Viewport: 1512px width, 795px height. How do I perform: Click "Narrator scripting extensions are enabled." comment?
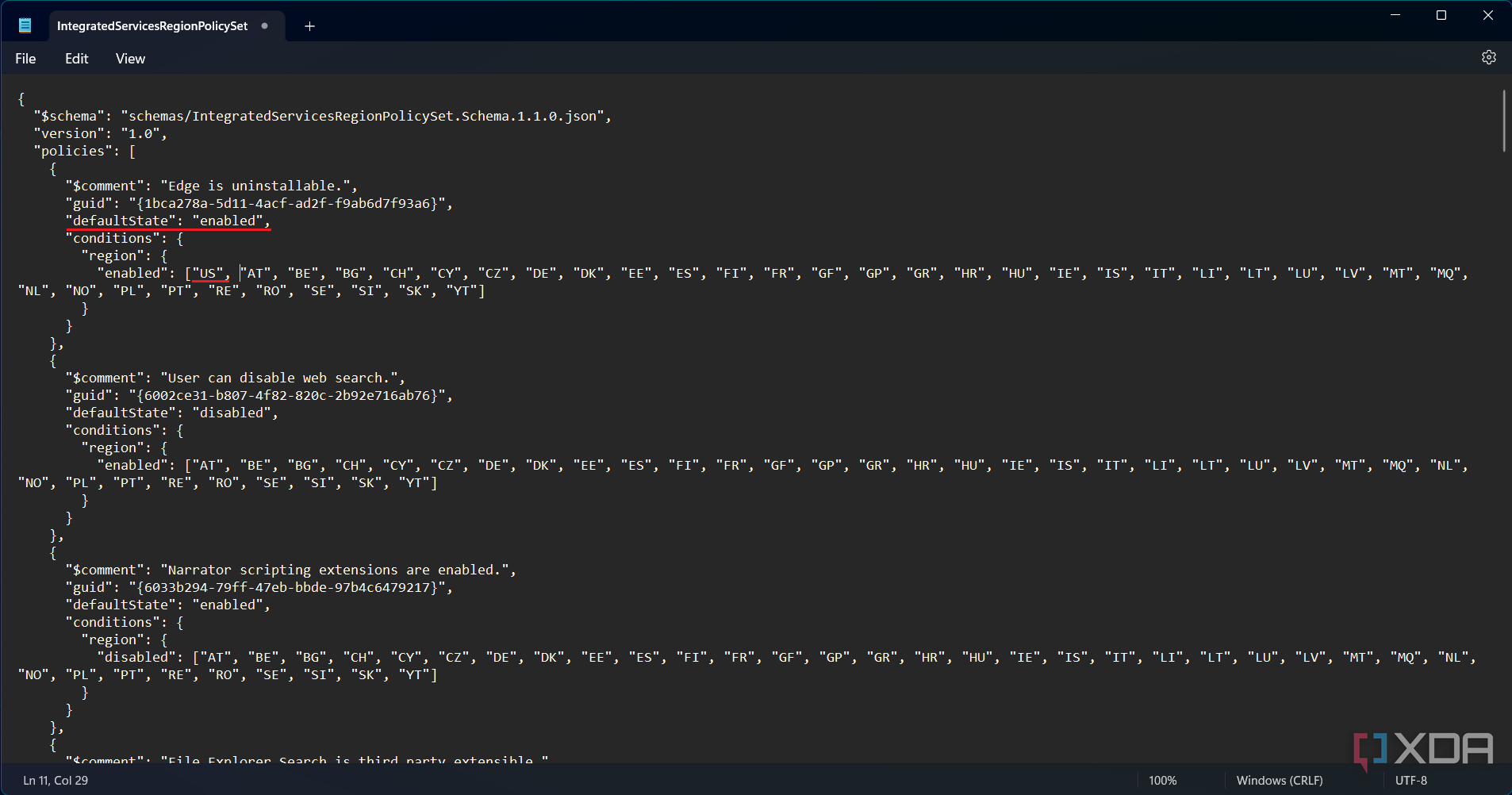335,570
